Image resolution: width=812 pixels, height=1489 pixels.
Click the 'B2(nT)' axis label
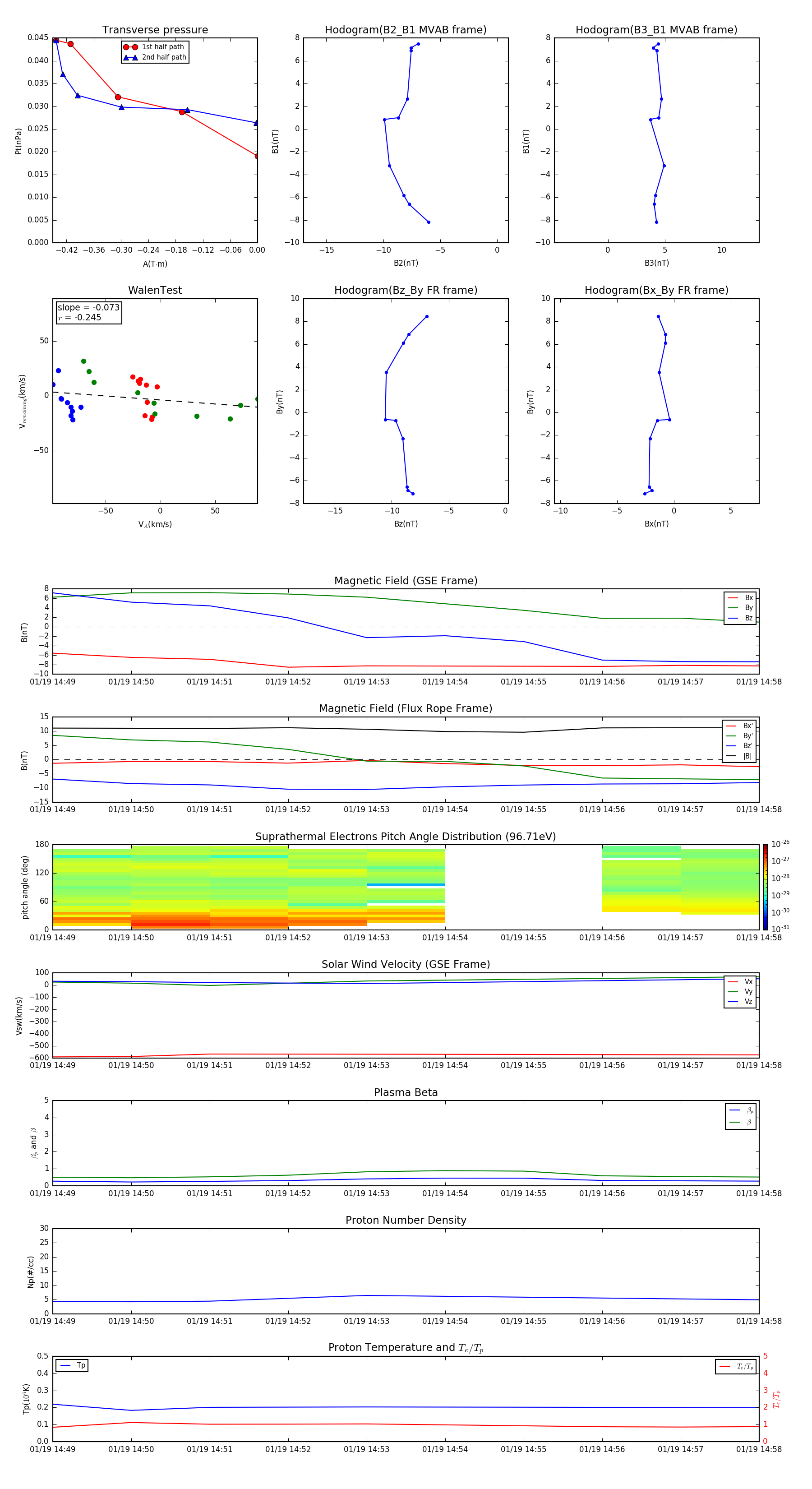click(x=406, y=263)
